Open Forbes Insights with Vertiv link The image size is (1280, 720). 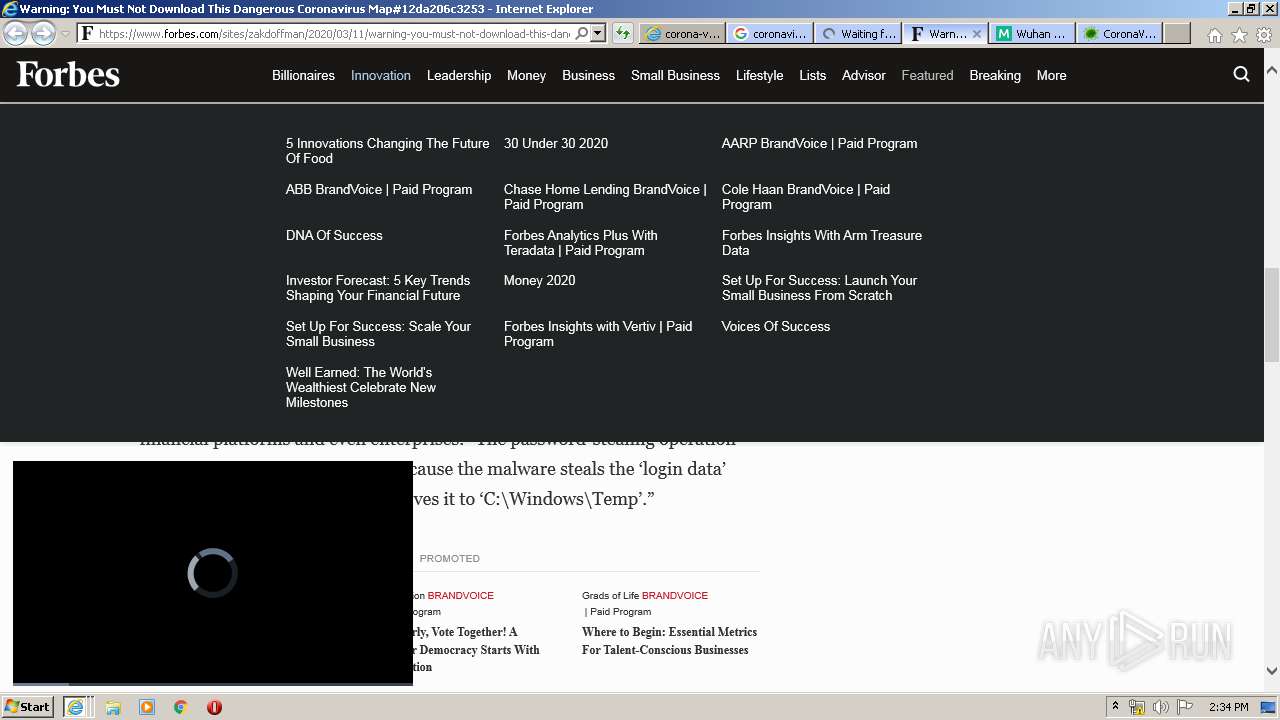point(598,334)
